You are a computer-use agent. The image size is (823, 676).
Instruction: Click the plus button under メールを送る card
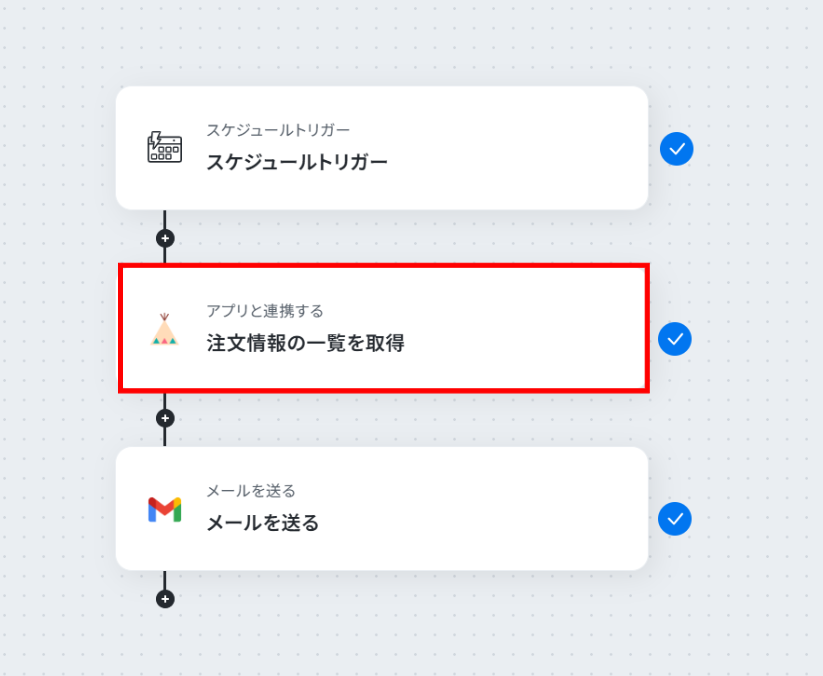[165, 599]
